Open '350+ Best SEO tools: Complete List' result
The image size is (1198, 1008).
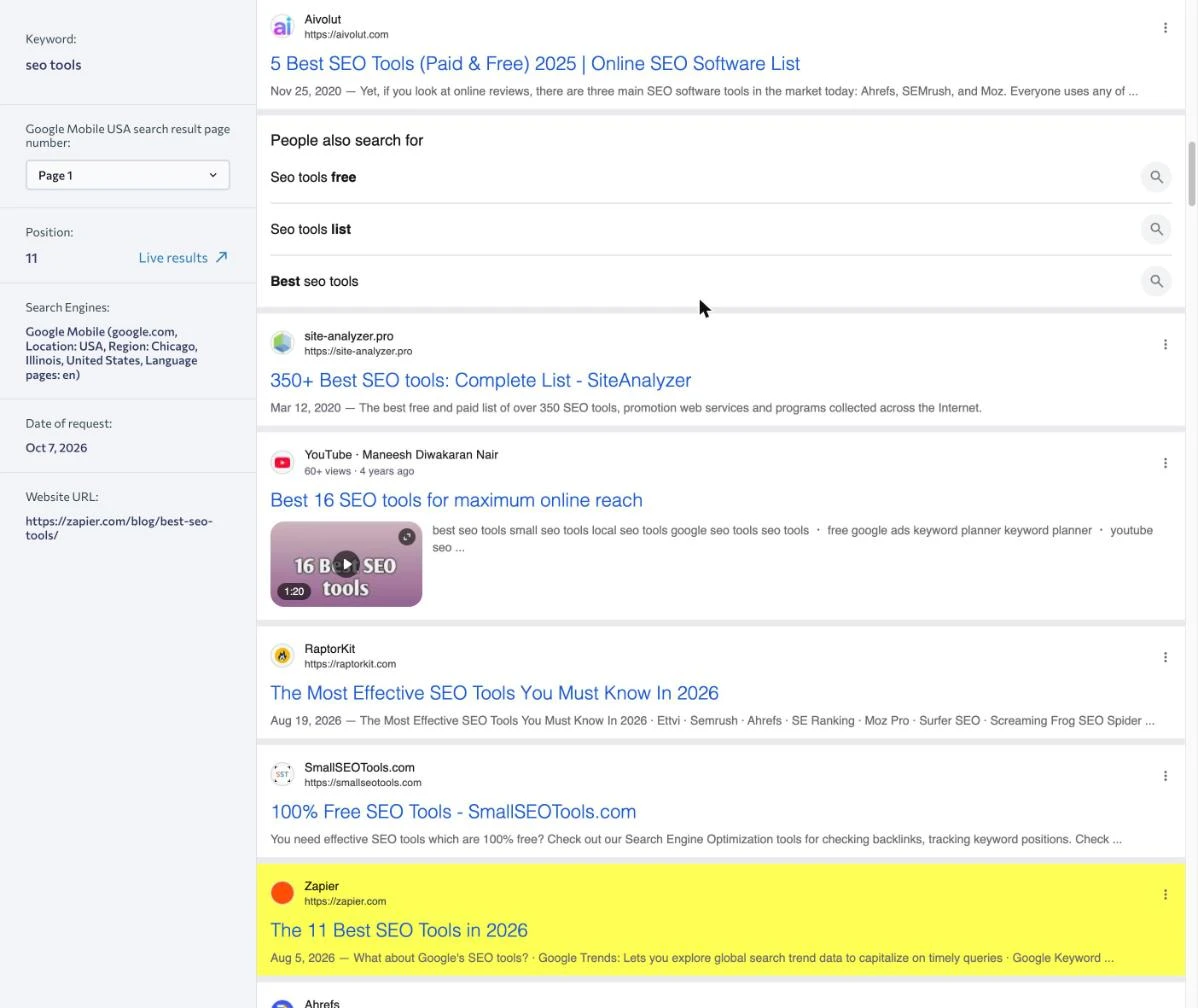481,381
